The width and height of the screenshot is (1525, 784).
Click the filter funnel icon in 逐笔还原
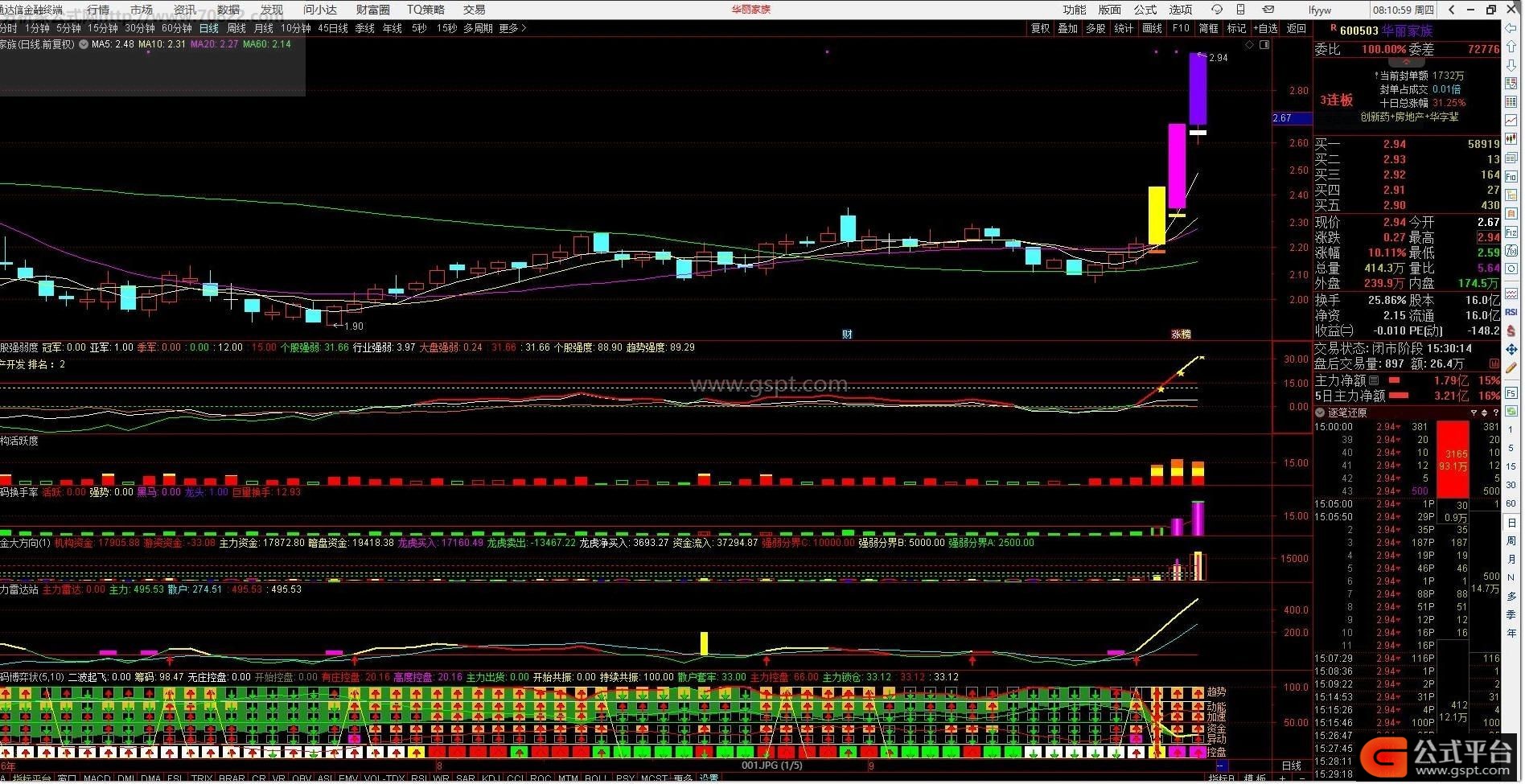1474,413
